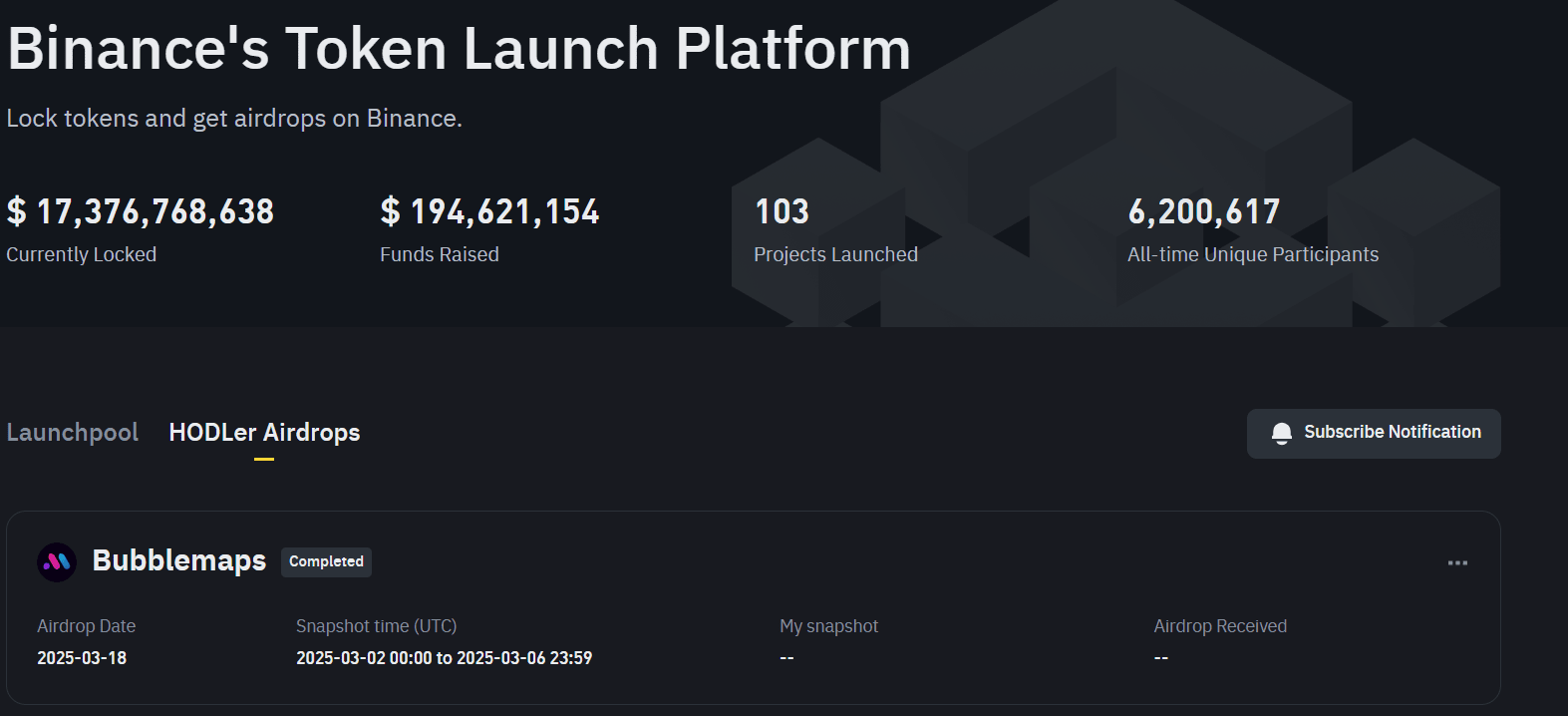Click the Funds Raised label

click(440, 254)
